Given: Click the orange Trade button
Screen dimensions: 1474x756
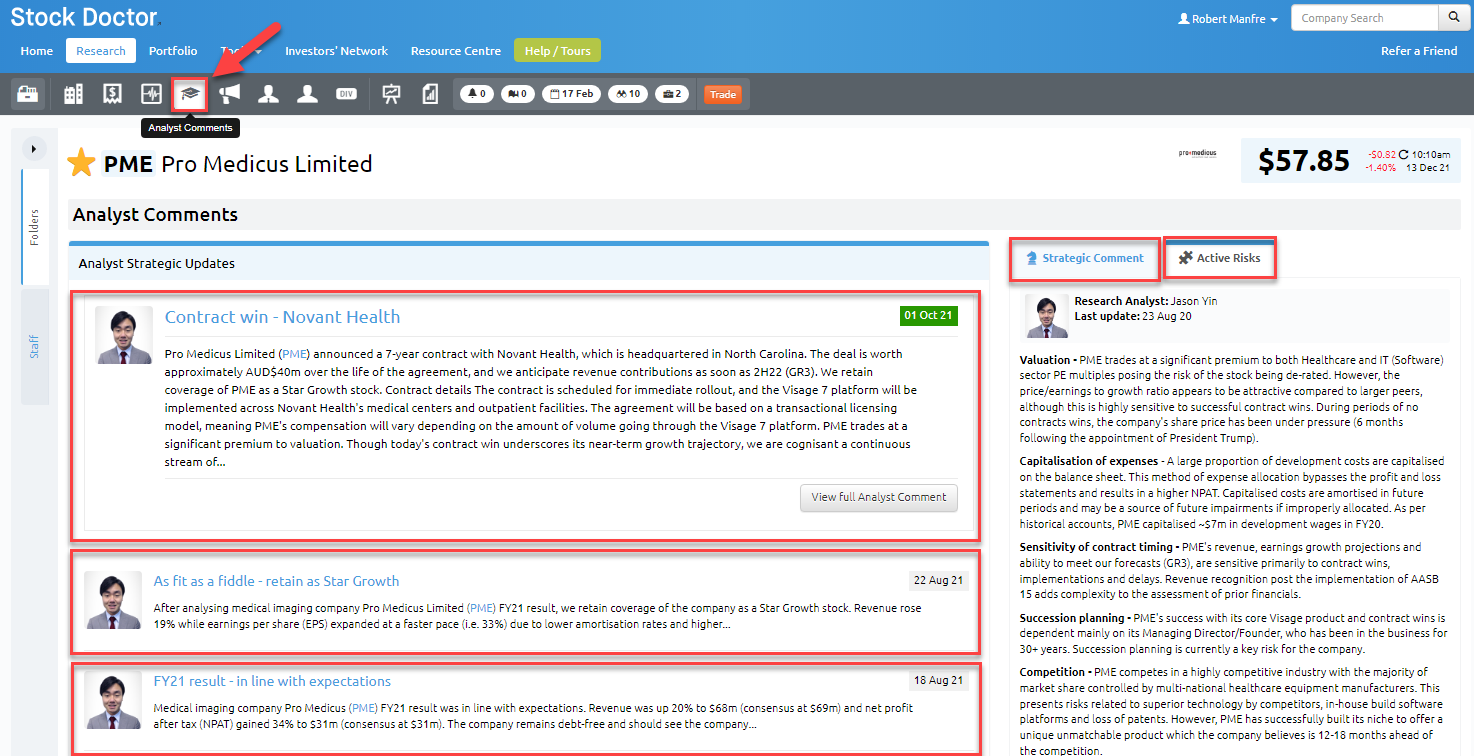Looking at the screenshot, I should (723, 94).
